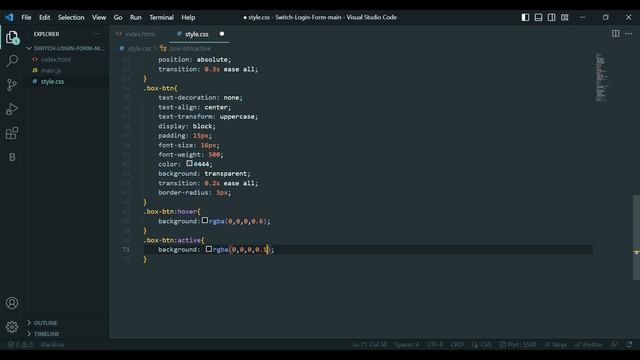
Task: Click Ninja status bar item
Action: (556, 344)
